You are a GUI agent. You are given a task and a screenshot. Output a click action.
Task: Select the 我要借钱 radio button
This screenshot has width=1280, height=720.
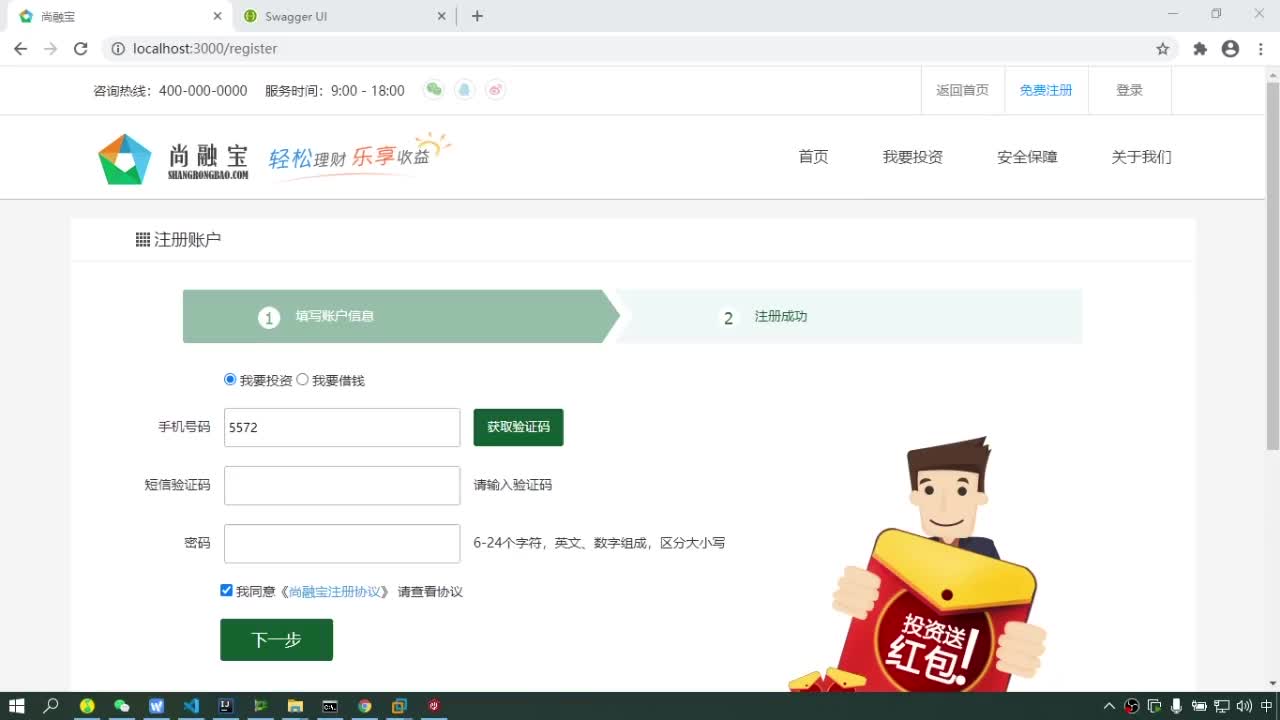[302, 380]
